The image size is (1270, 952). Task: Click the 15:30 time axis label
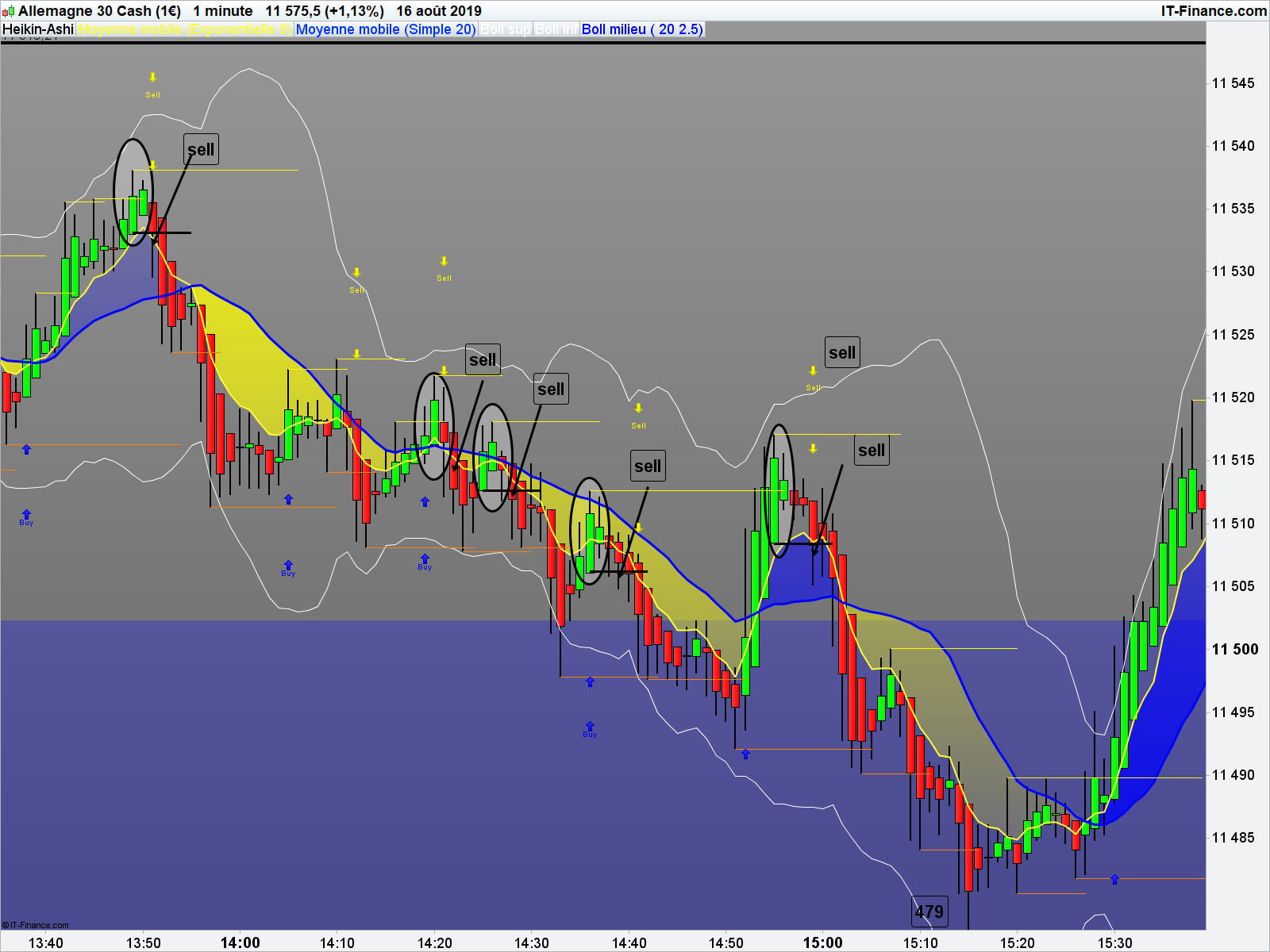coord(1115,942)
